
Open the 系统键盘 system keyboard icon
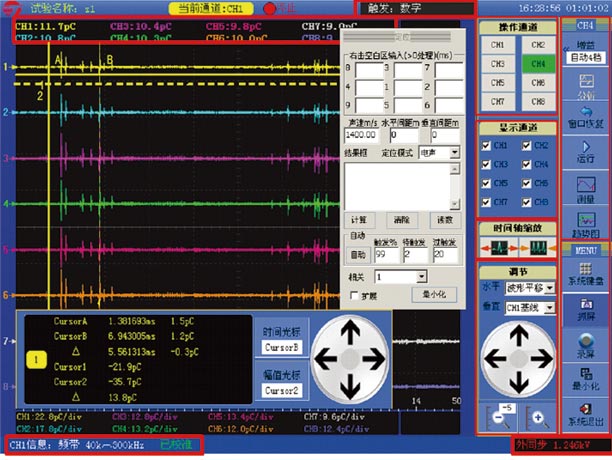585,271
